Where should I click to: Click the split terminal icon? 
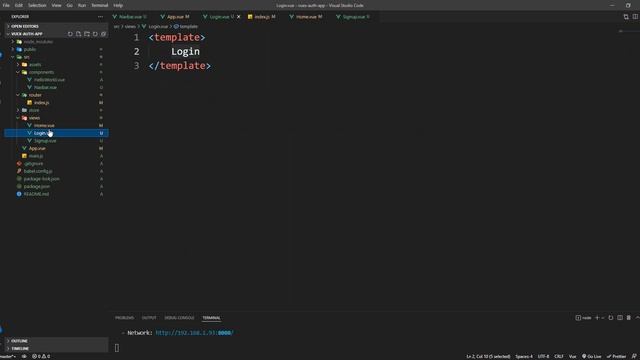620,318
